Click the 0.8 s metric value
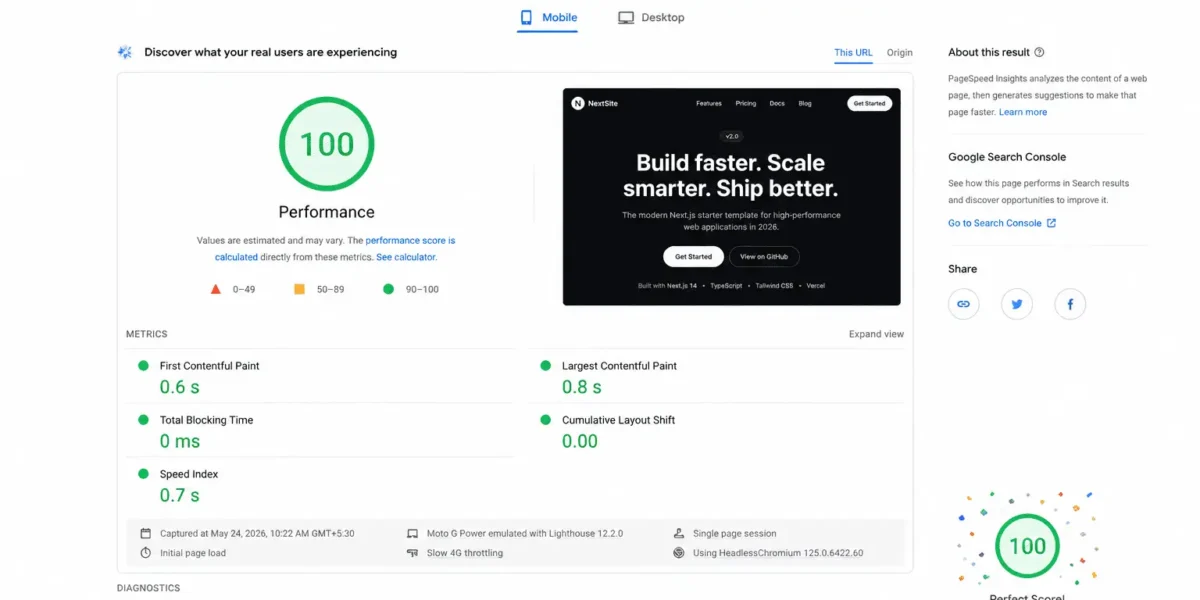This screenshot has width=1200, height=600. click(581, 387)
